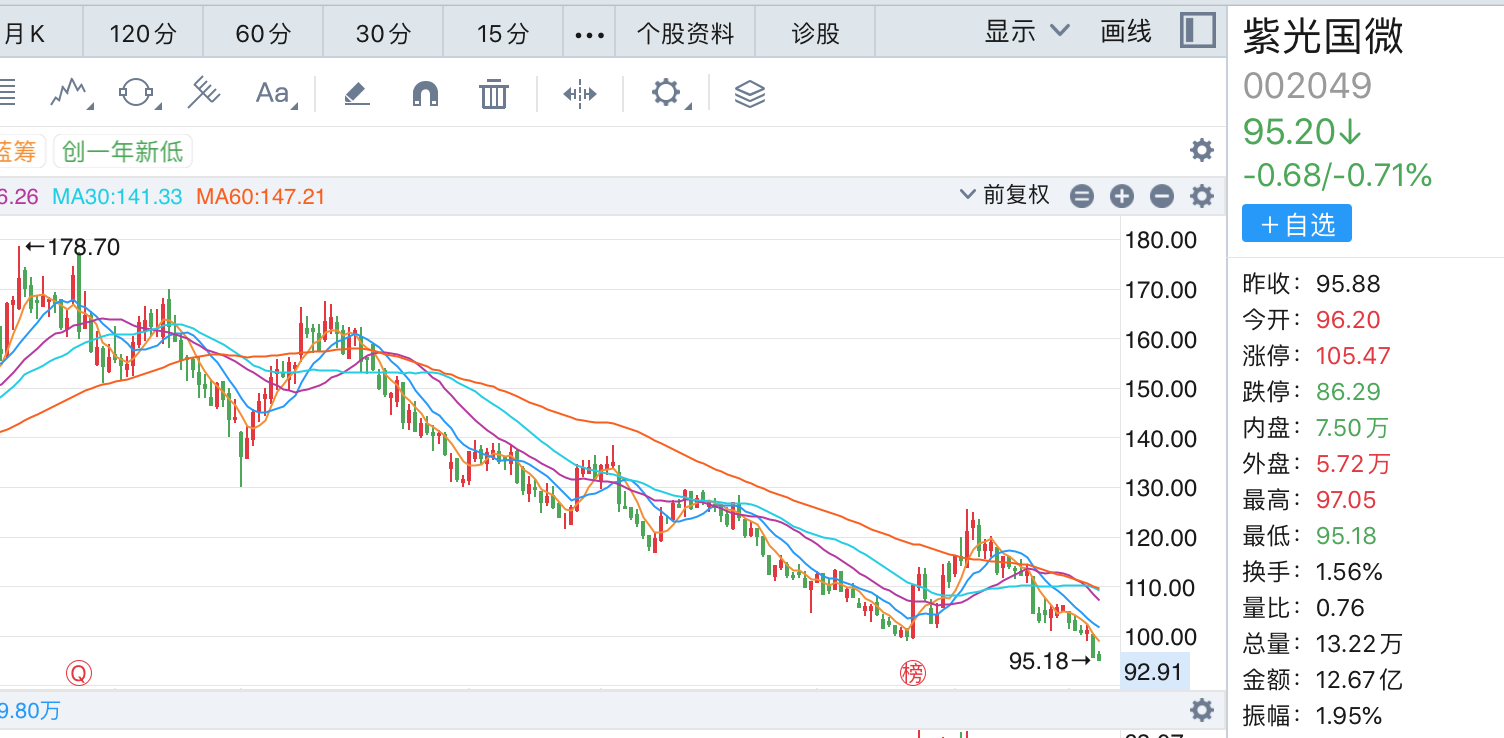Click the +自选 add to watchlist button

point(1296,224)
